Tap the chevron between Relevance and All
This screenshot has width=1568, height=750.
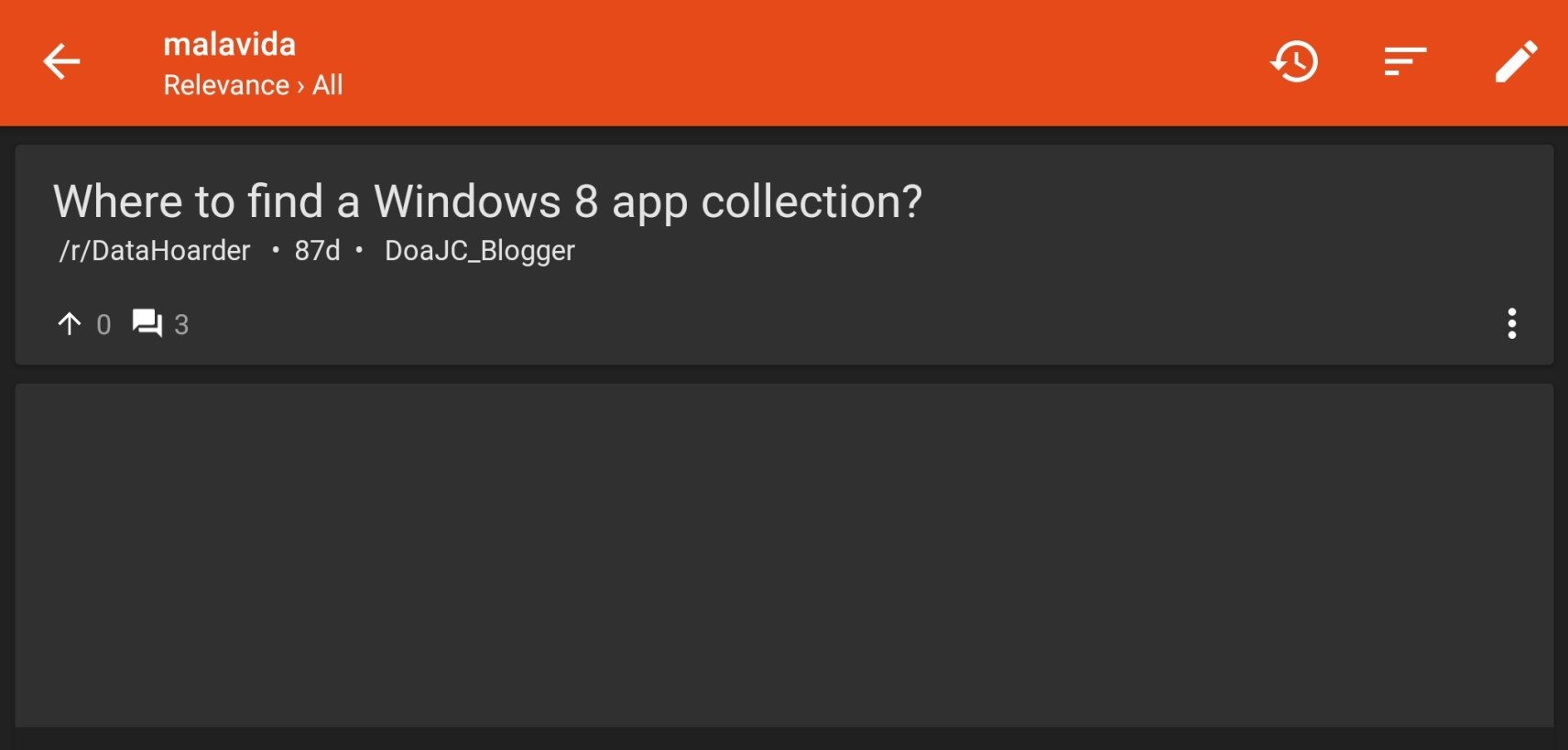[x=300, y=86]
